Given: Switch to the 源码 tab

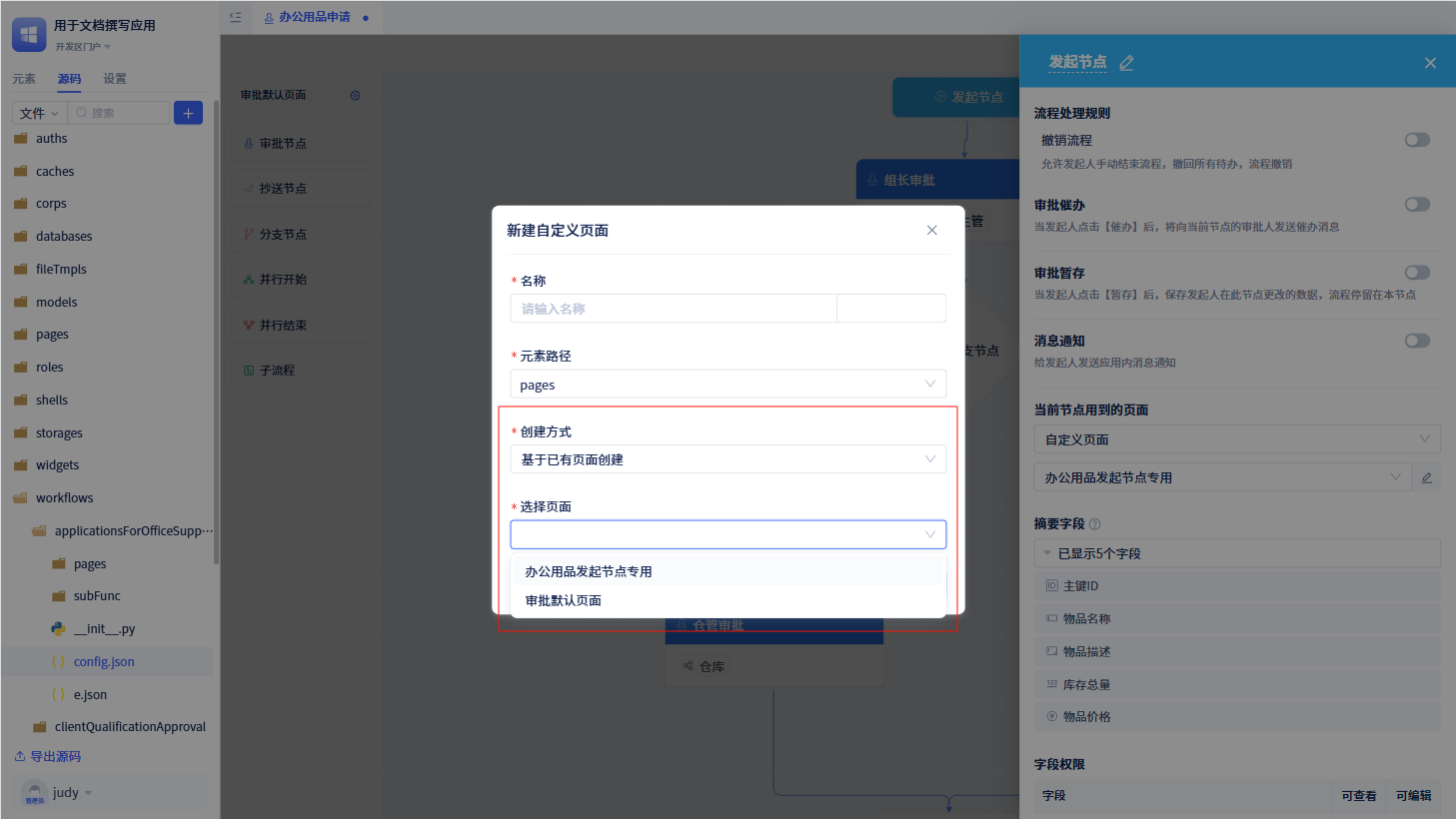Looking at the screenshot, I should coord(69,79).
